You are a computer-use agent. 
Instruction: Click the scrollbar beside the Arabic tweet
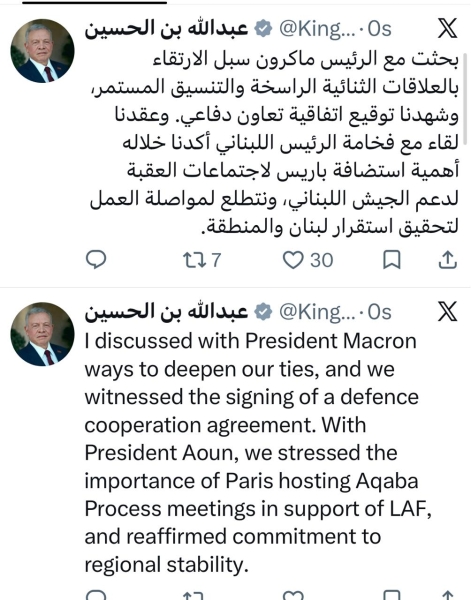[466, 99]
